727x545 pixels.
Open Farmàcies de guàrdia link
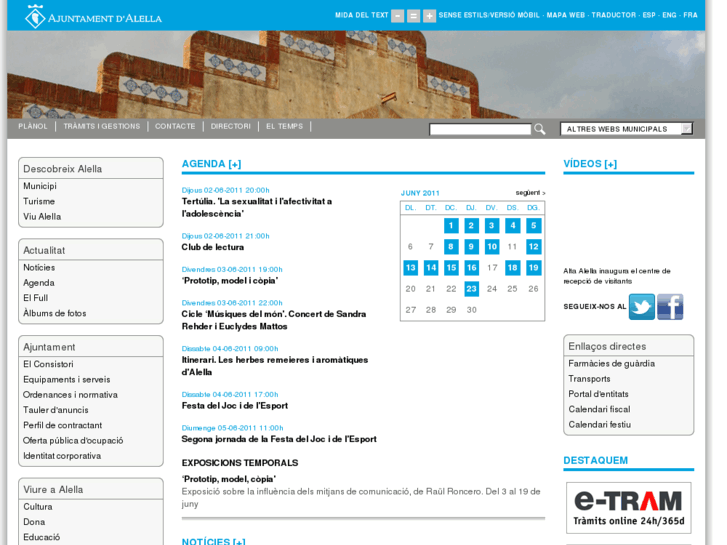click(612, 364)
